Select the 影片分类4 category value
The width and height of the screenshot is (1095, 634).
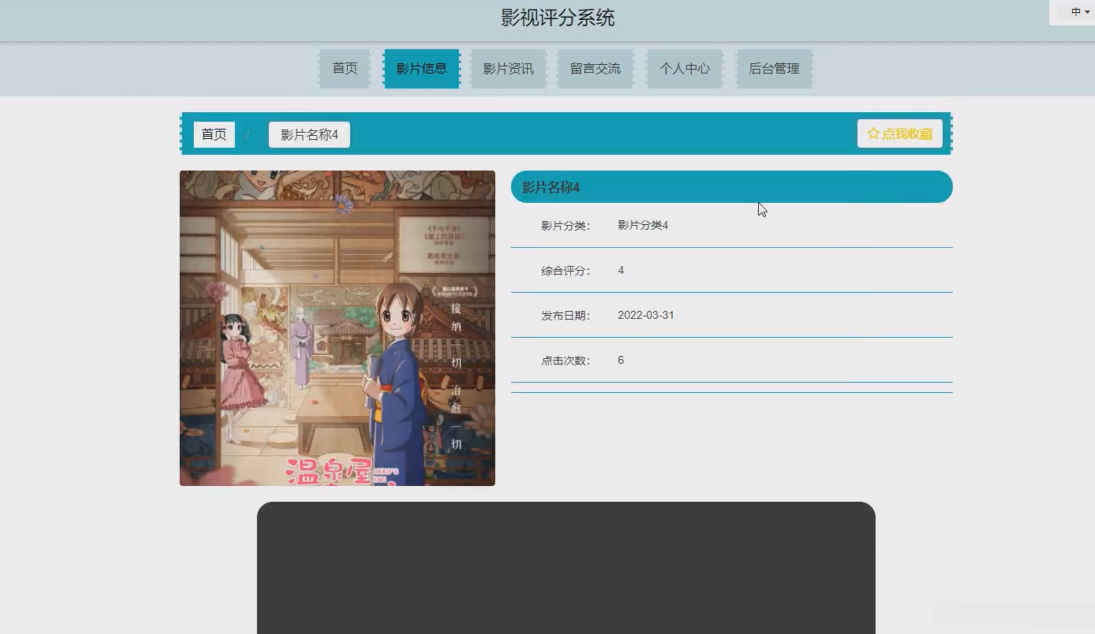point(642,226)
